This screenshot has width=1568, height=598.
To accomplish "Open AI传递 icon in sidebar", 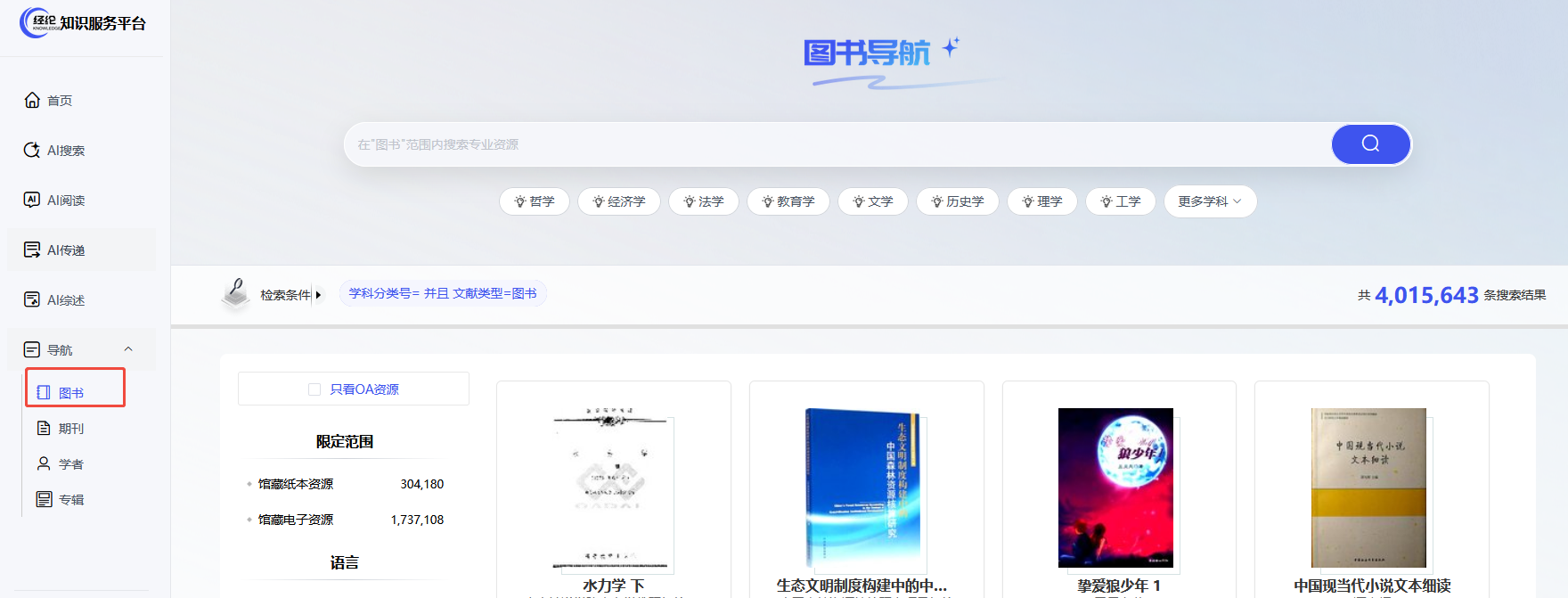I will (x=32, y=250).
